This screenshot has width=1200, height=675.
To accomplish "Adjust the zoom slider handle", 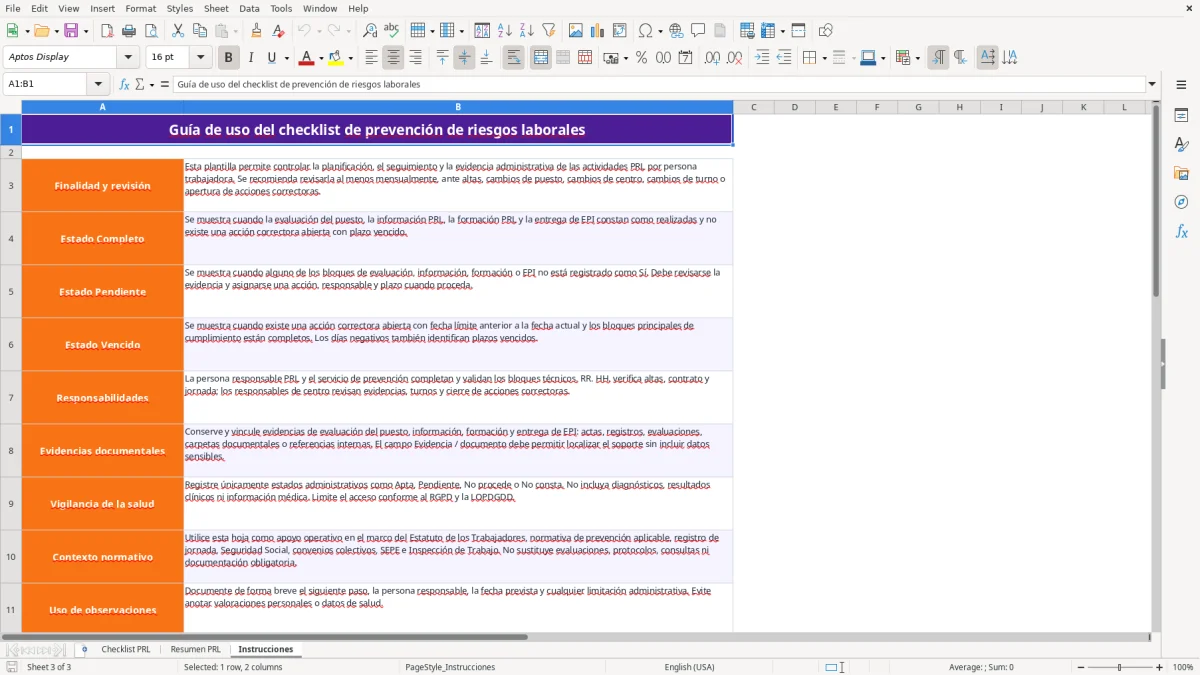I will click(x=1120, y=667).
